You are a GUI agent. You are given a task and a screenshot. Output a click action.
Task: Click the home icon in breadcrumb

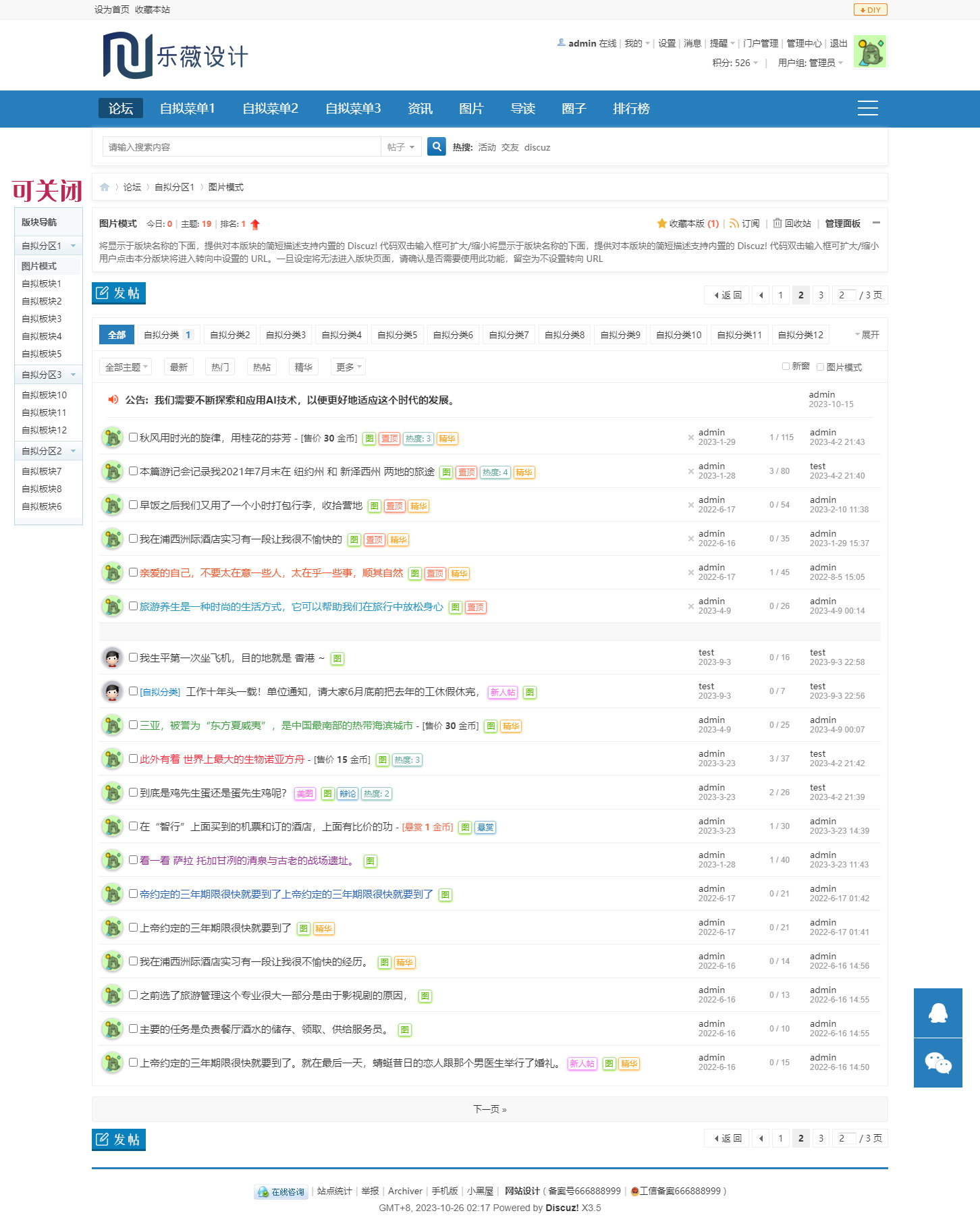(105, 188)
